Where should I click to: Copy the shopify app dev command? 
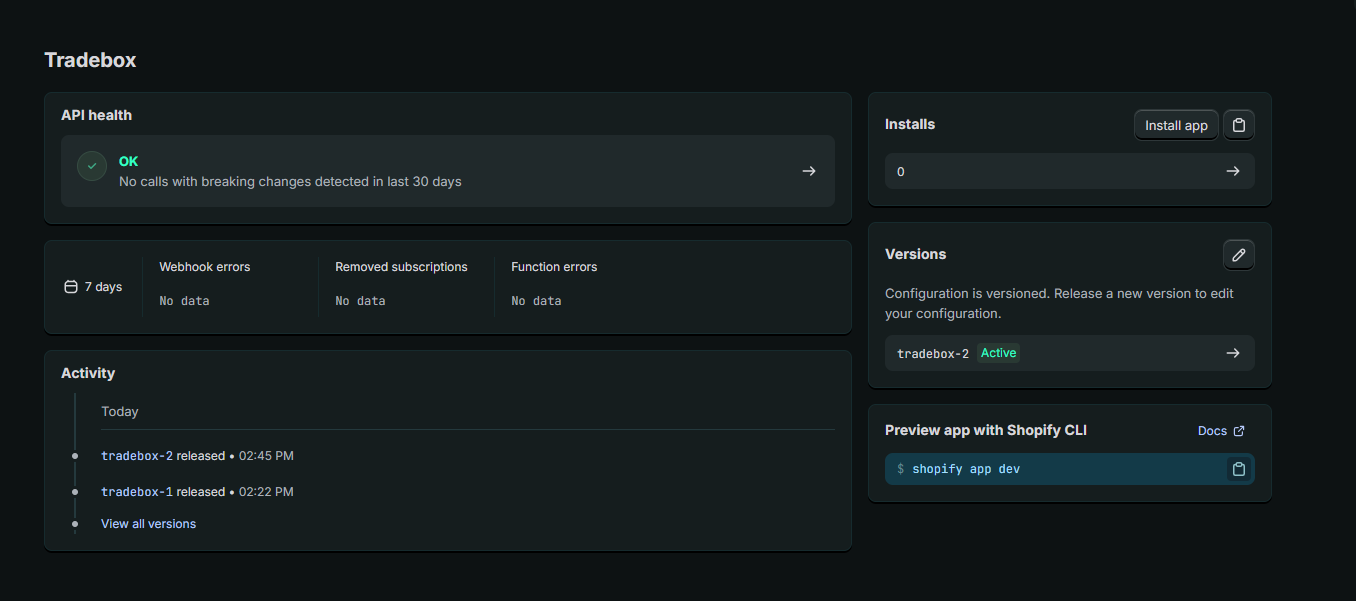click(x=1239, y=469)
